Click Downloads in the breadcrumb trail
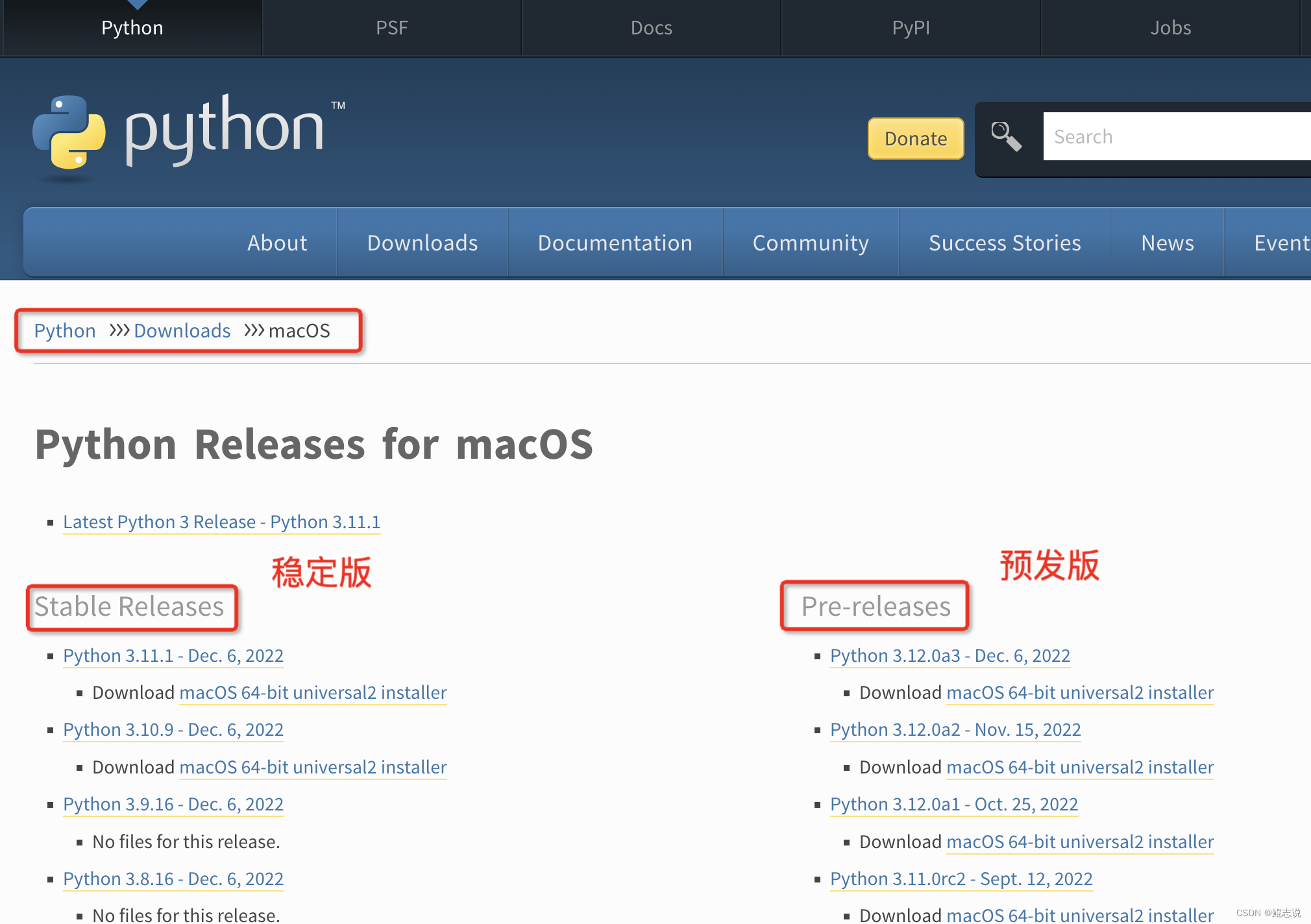This screenshot has height=924, width=1311. pyautogui.click(x=182, y=330)
